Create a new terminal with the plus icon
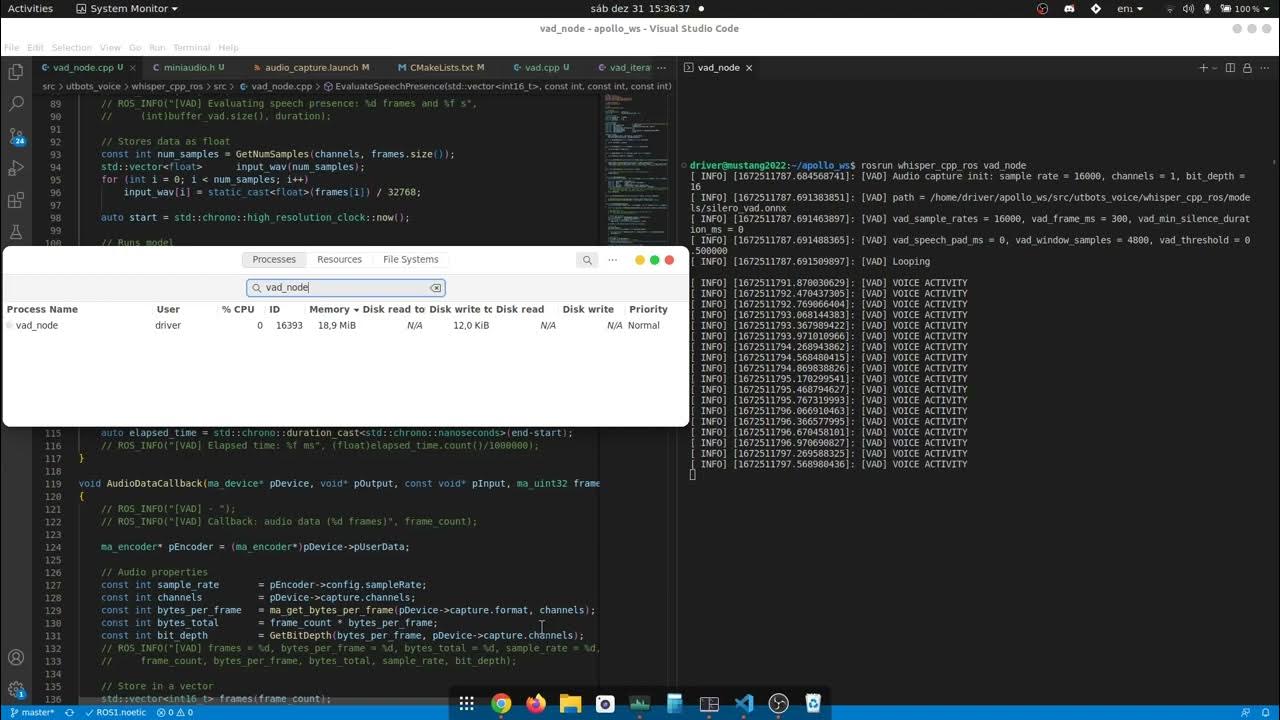The width and height of the screenshot is (1280, 720). click(1203, 68)
